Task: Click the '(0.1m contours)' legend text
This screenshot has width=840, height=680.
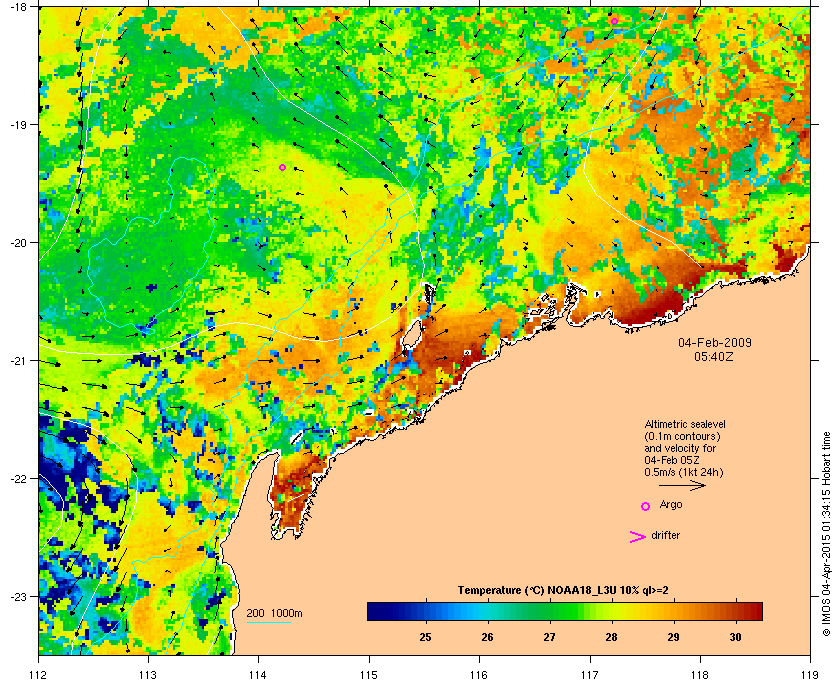Action: pyautogui.click(x=681, y=436)
